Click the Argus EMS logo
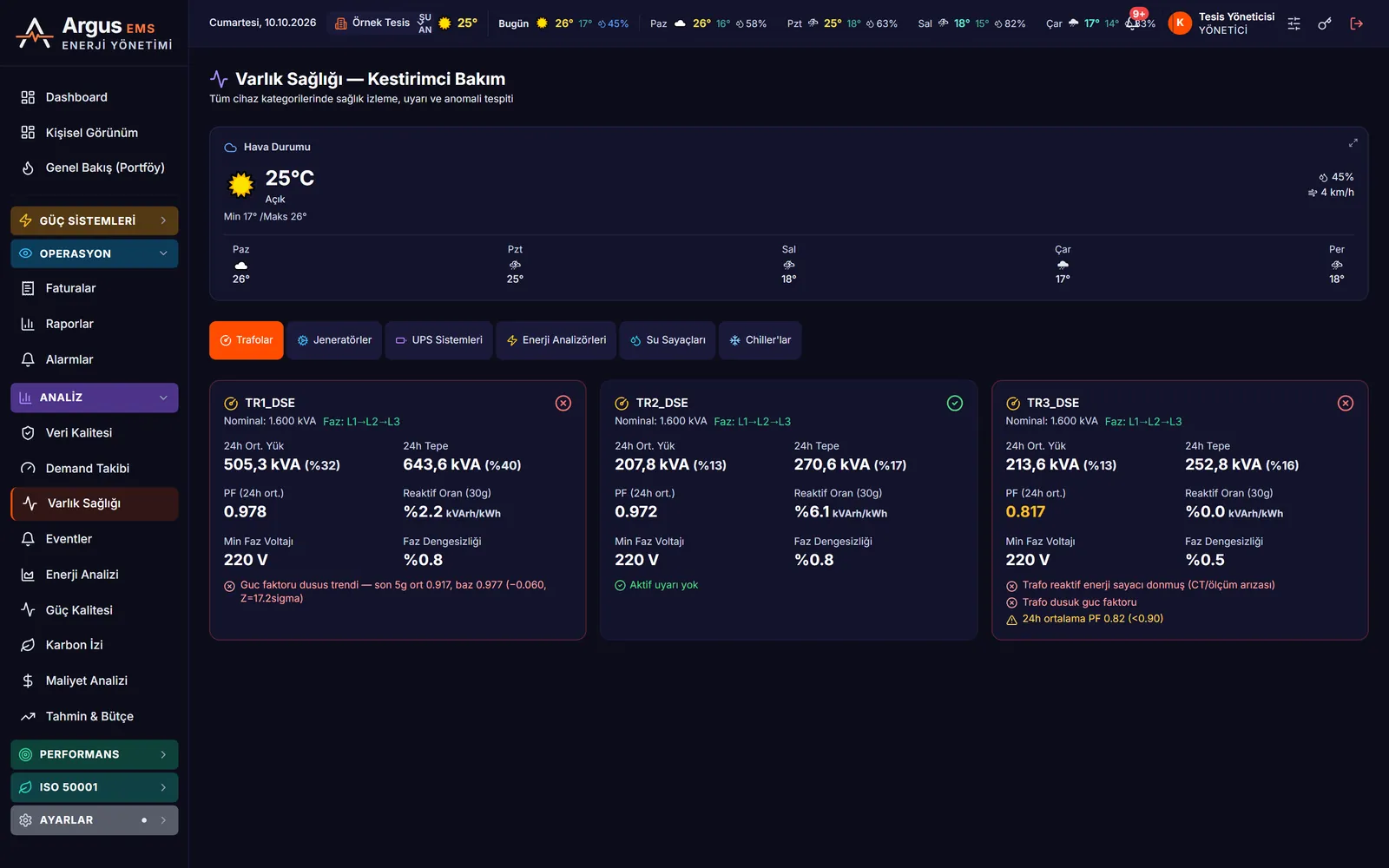 click(94, 33)
